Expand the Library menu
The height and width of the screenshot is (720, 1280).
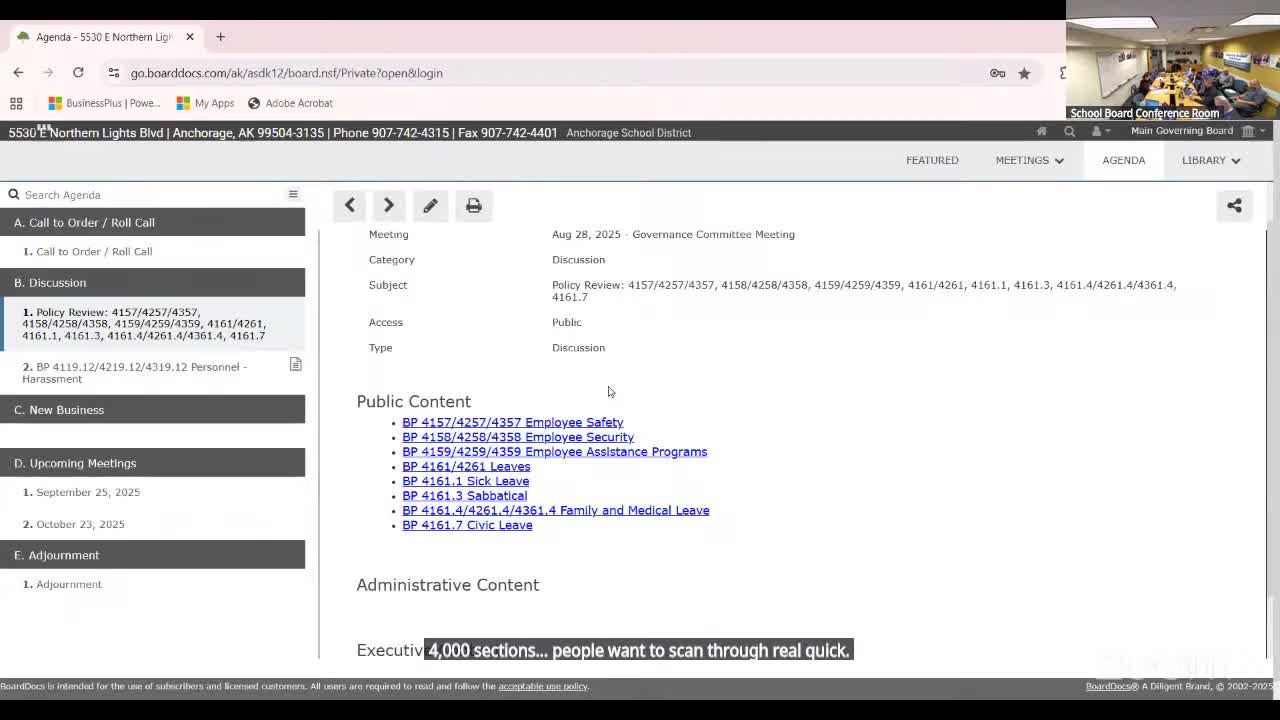click(1211, 160)
